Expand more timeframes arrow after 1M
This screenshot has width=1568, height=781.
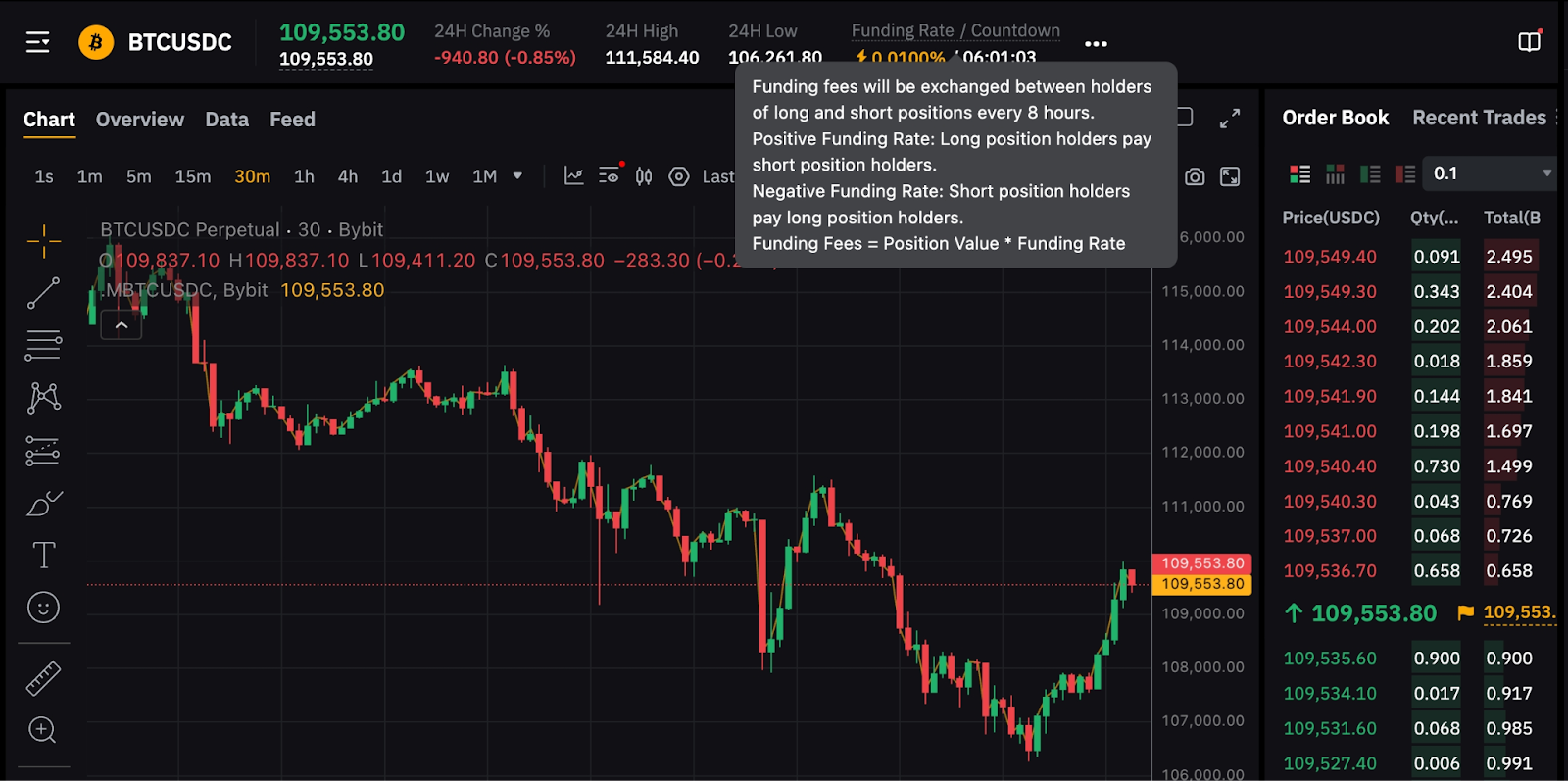pos(517,176)
